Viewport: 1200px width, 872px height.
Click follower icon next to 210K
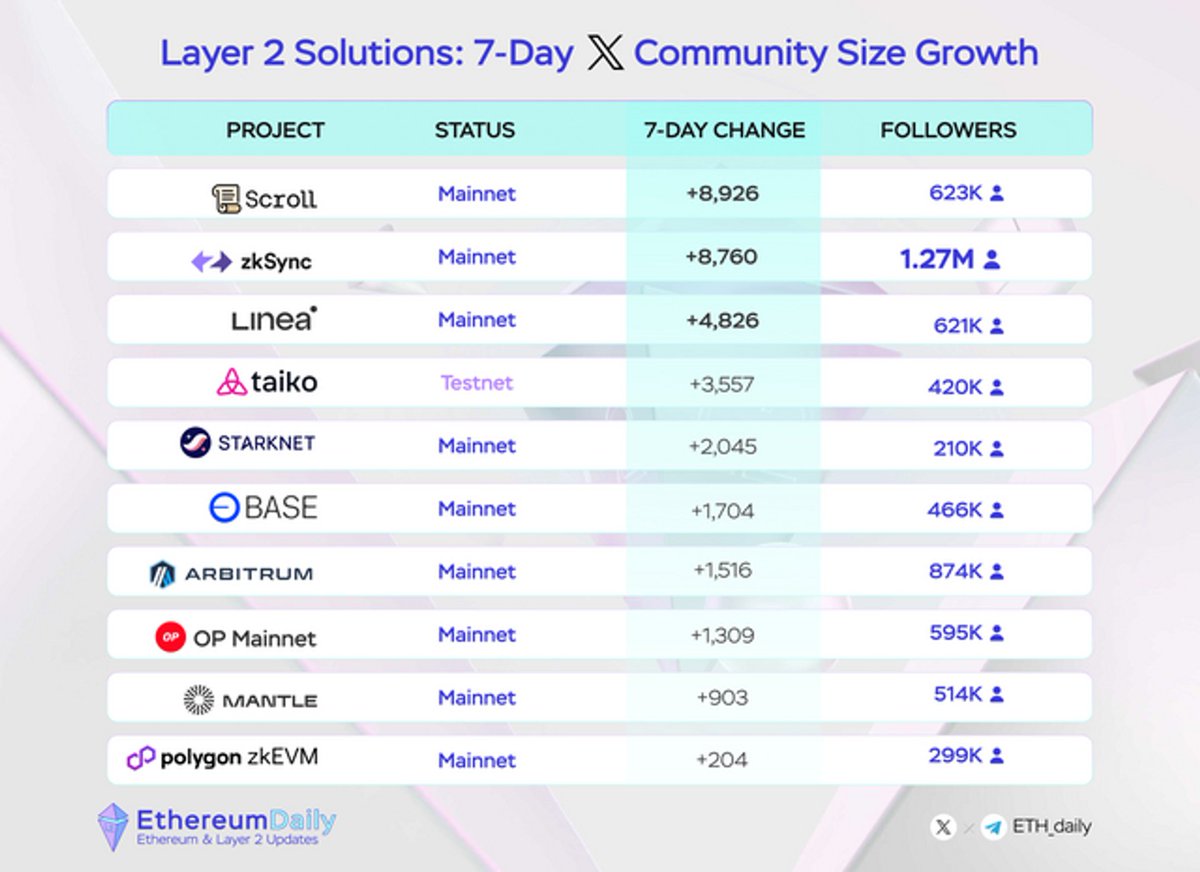(x=996, y=448)
